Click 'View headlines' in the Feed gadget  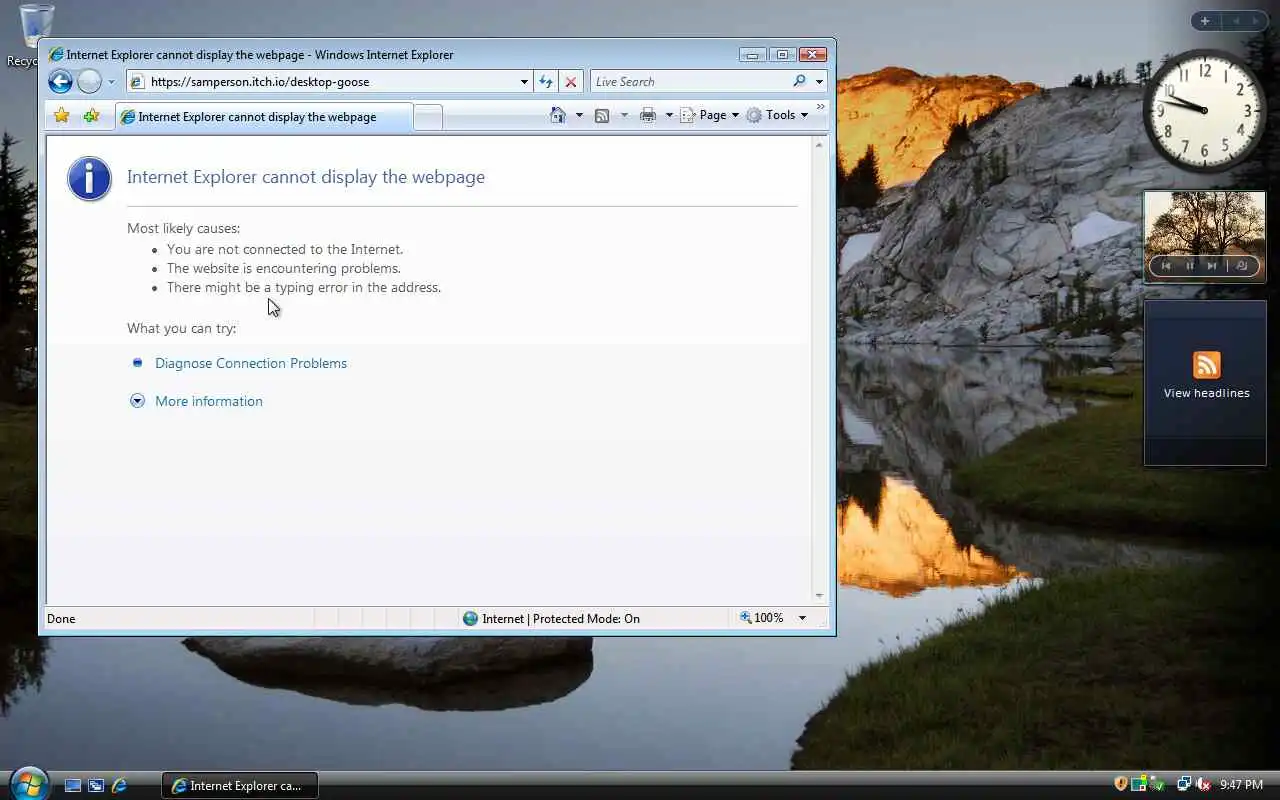(1206, 393)
